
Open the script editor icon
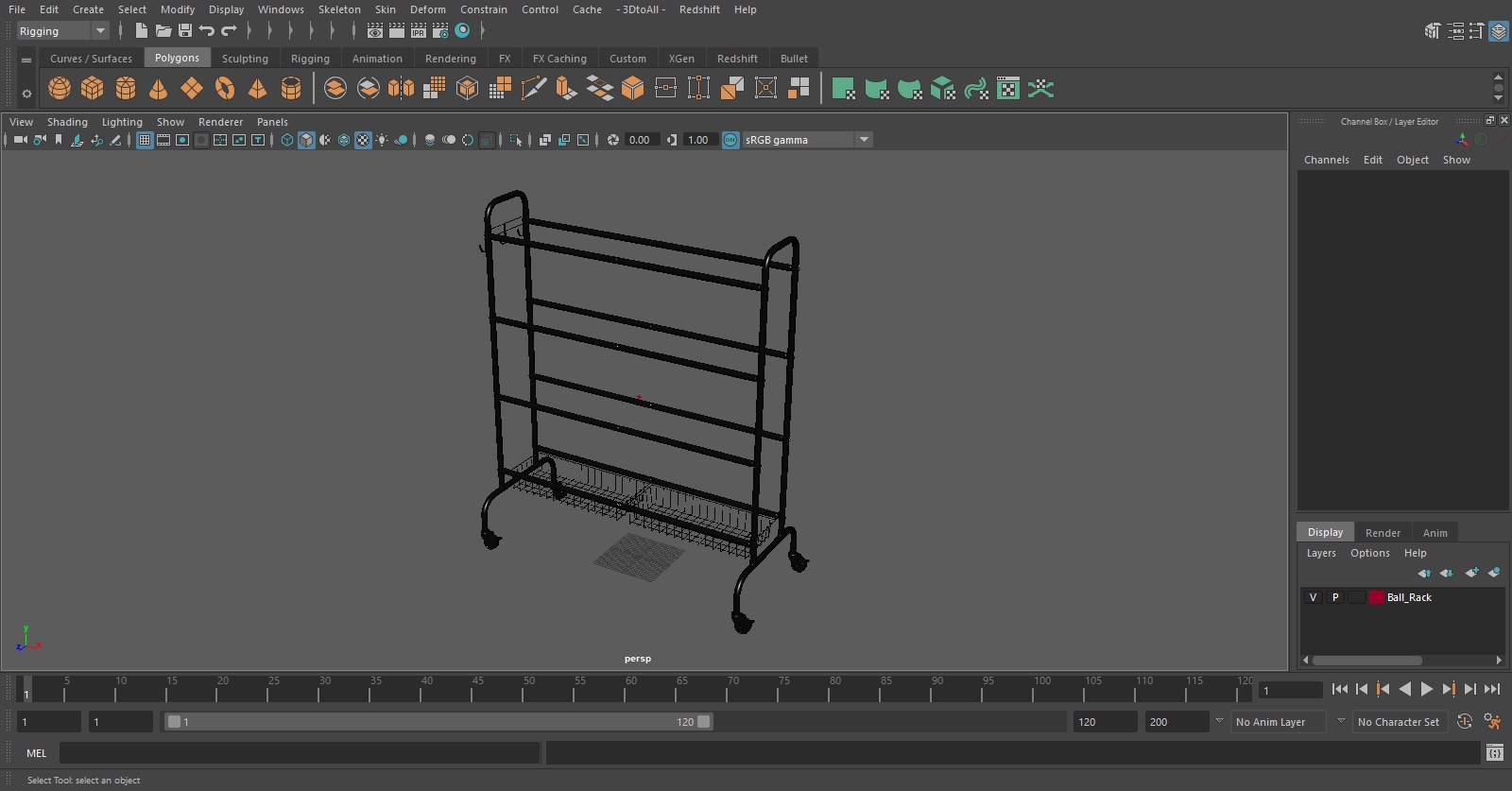coord(1495,753)
